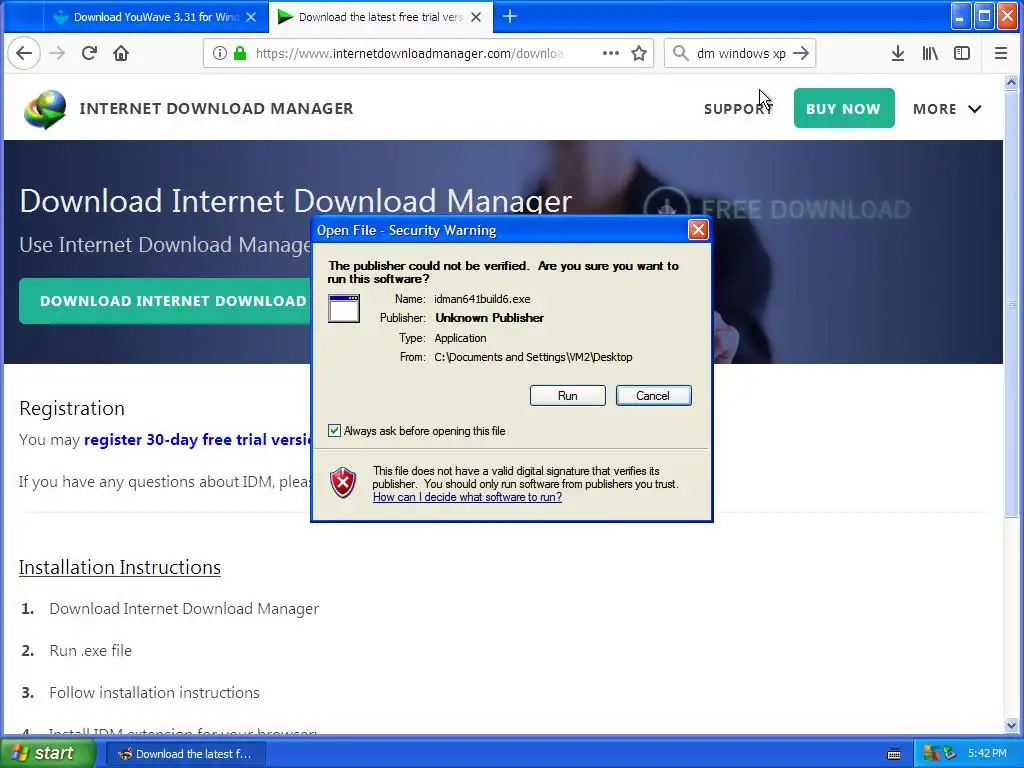Submit search with arrow button
The width and height of the screenshot is (1024, 768).
click(801, 54)
